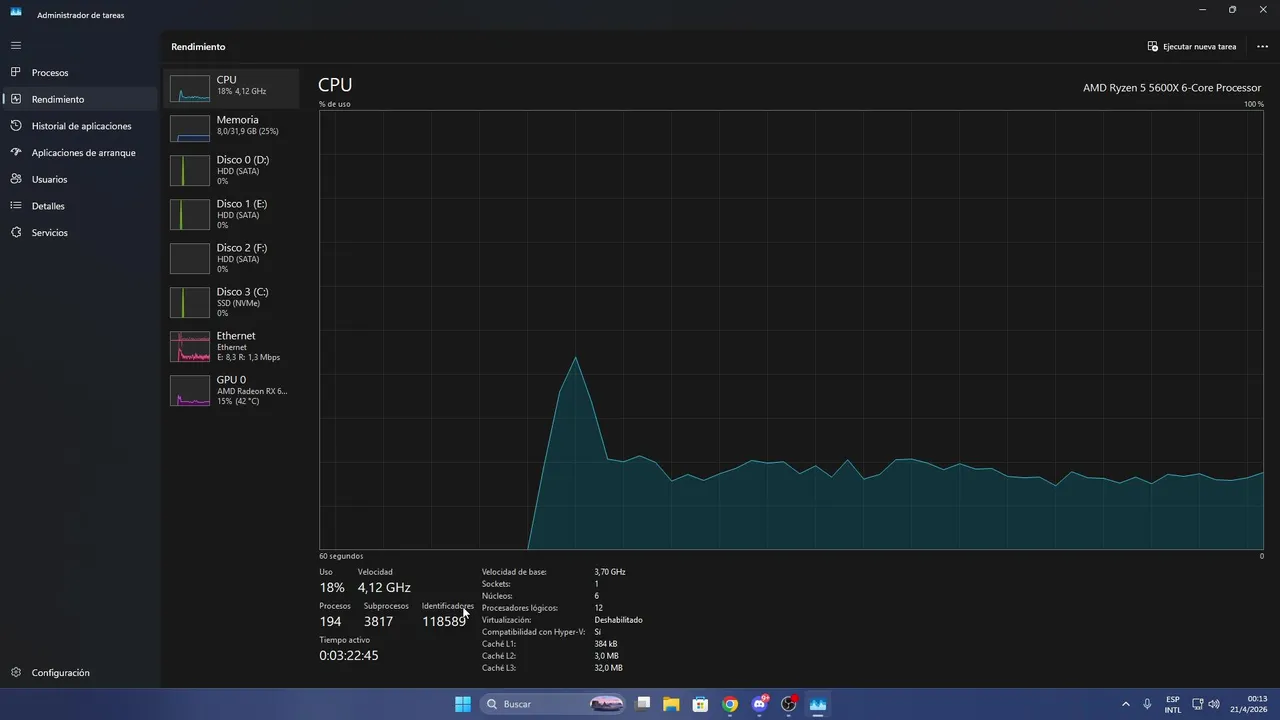This screenshot has width=1280, height=720.
Task: Go to Aplicaciones de arranque page
Action: [x=80, y=153]
